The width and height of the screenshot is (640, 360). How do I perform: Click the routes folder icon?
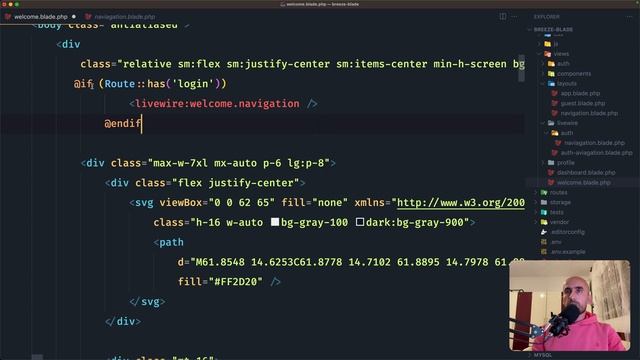544,192
